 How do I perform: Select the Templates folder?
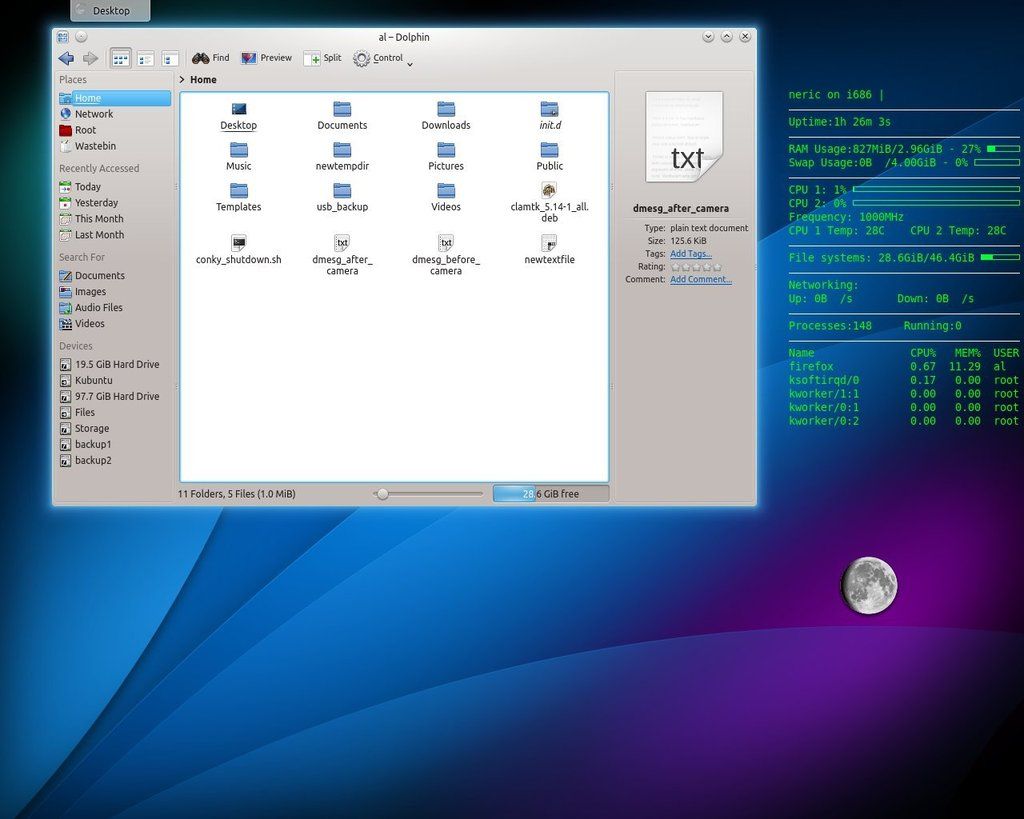pyautogui.click(x=238, y=198)
